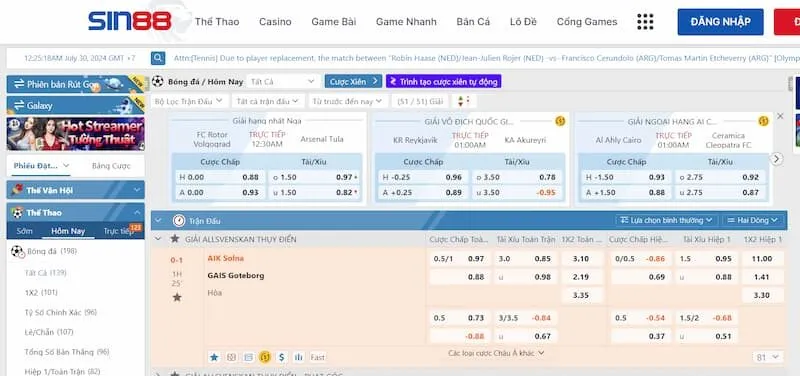Open the scoreboard icon in match toolbar
800x376 pixels.
[231, 357]
